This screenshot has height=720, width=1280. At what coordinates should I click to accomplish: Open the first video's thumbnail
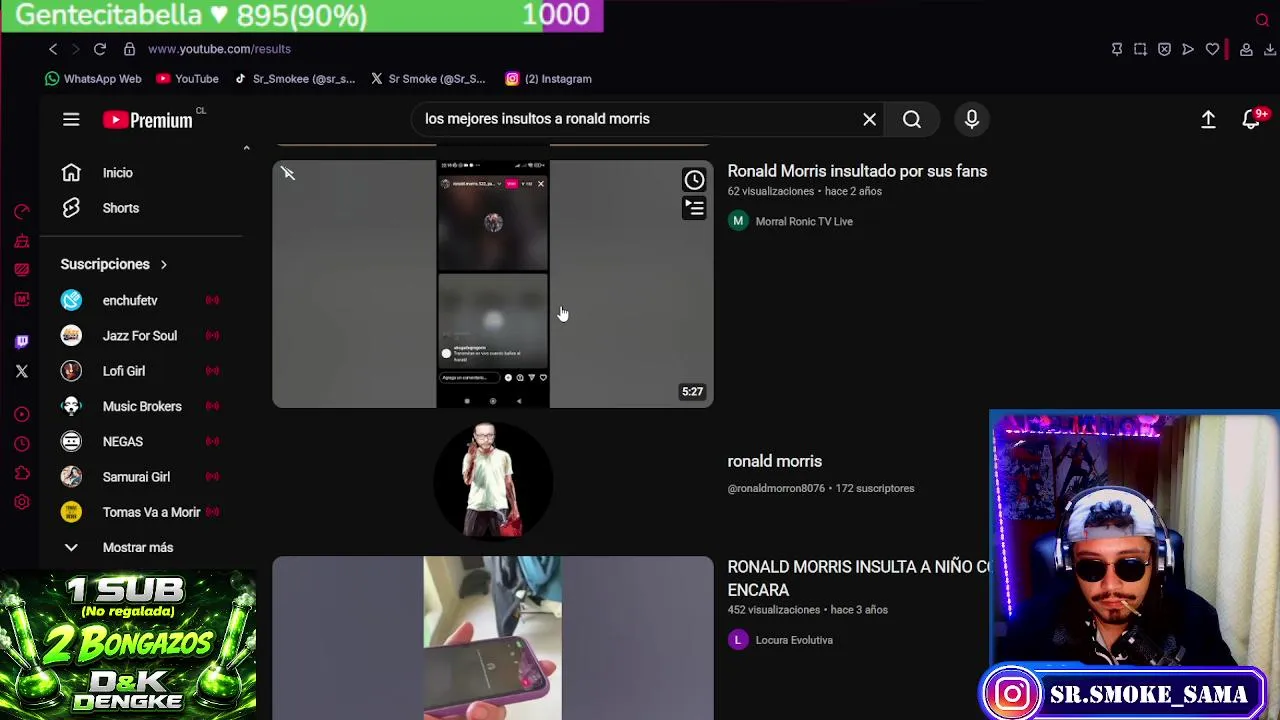(493, 284)
